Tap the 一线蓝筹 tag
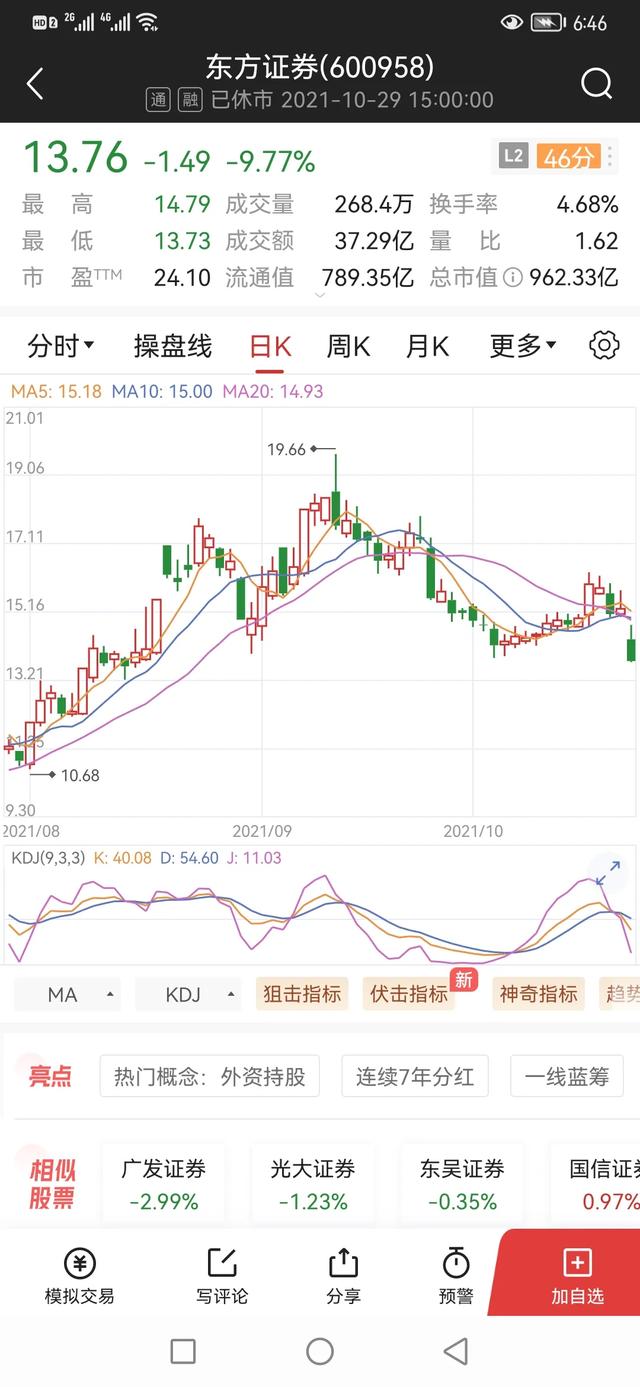Image resolution: width=640 pixels, height=1387 pixels. tap(567, 1077)
